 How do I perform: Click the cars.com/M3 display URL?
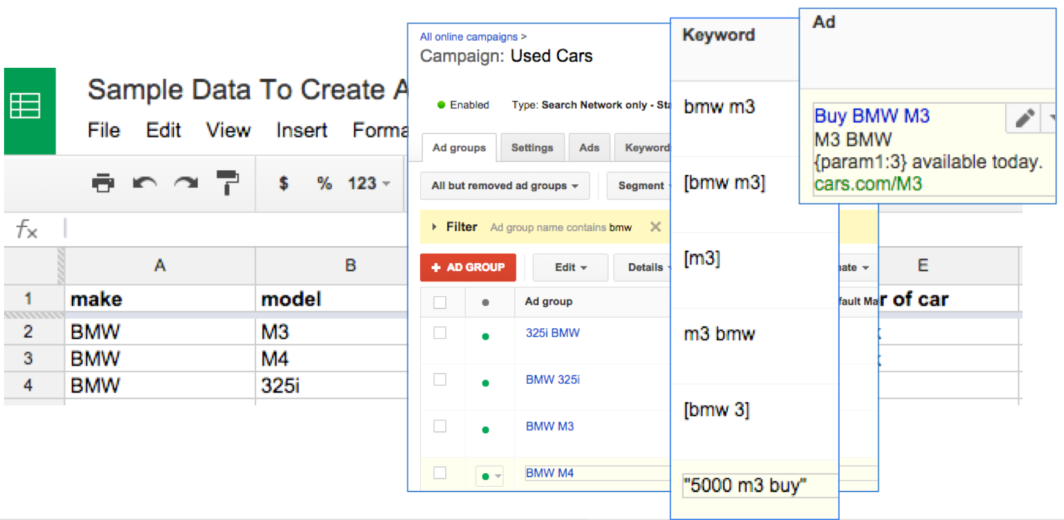point(868,183)
